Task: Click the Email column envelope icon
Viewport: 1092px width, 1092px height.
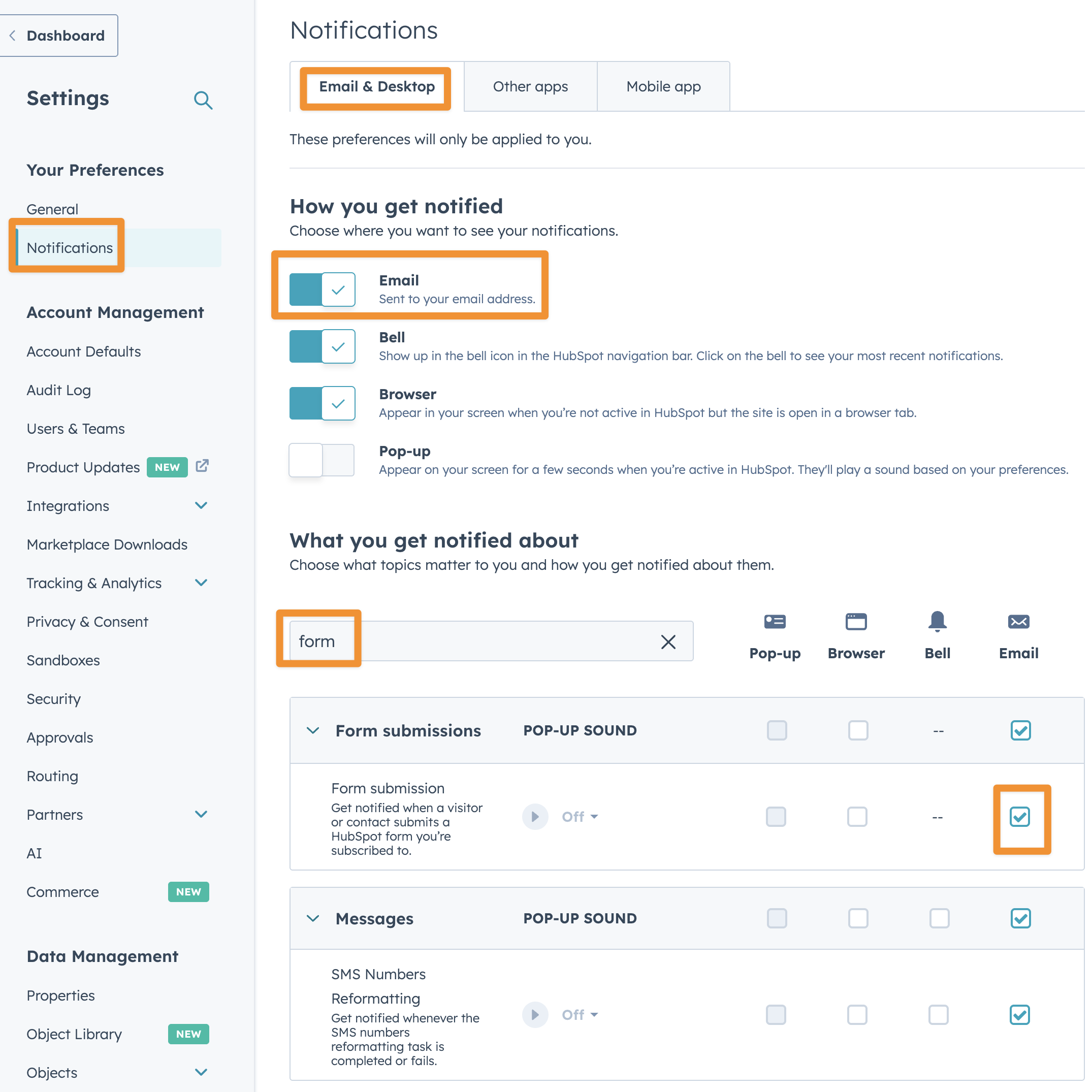Action: 1018,622
